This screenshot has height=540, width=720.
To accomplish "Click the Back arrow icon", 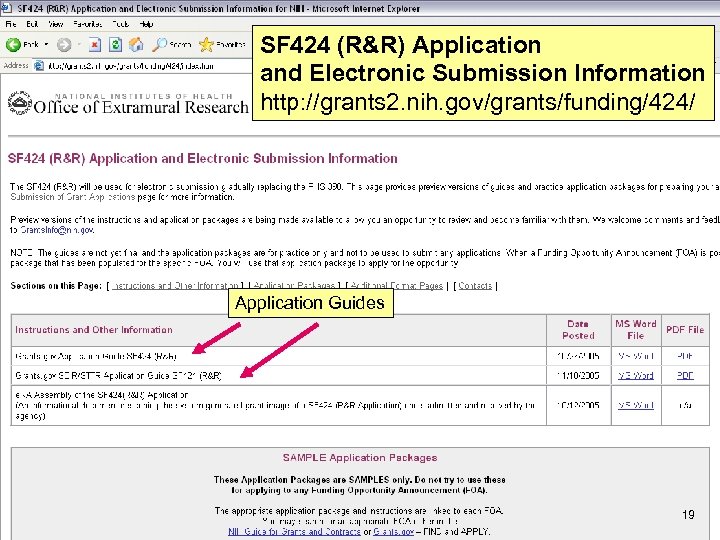I will pos(13,45).
